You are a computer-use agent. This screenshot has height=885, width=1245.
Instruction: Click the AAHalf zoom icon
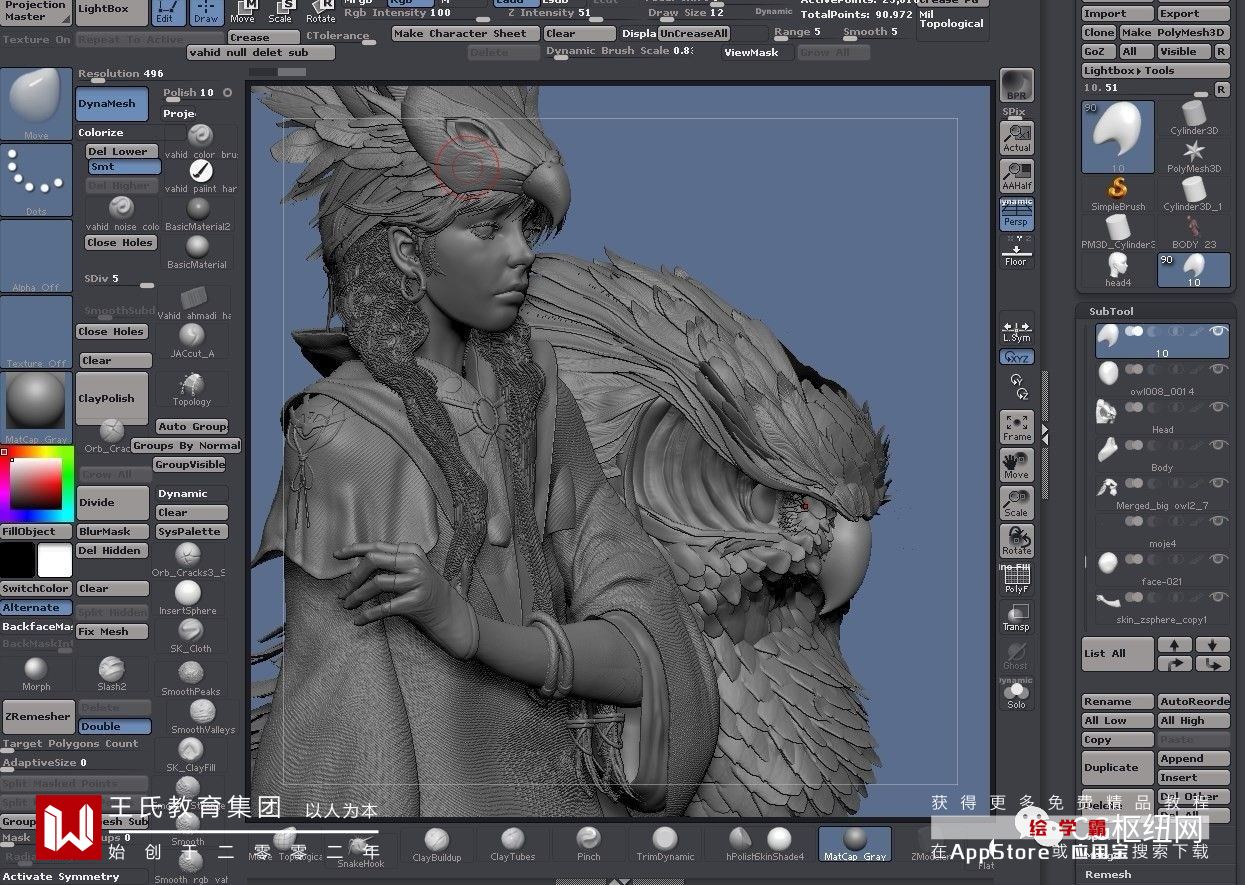(1017, 176)
